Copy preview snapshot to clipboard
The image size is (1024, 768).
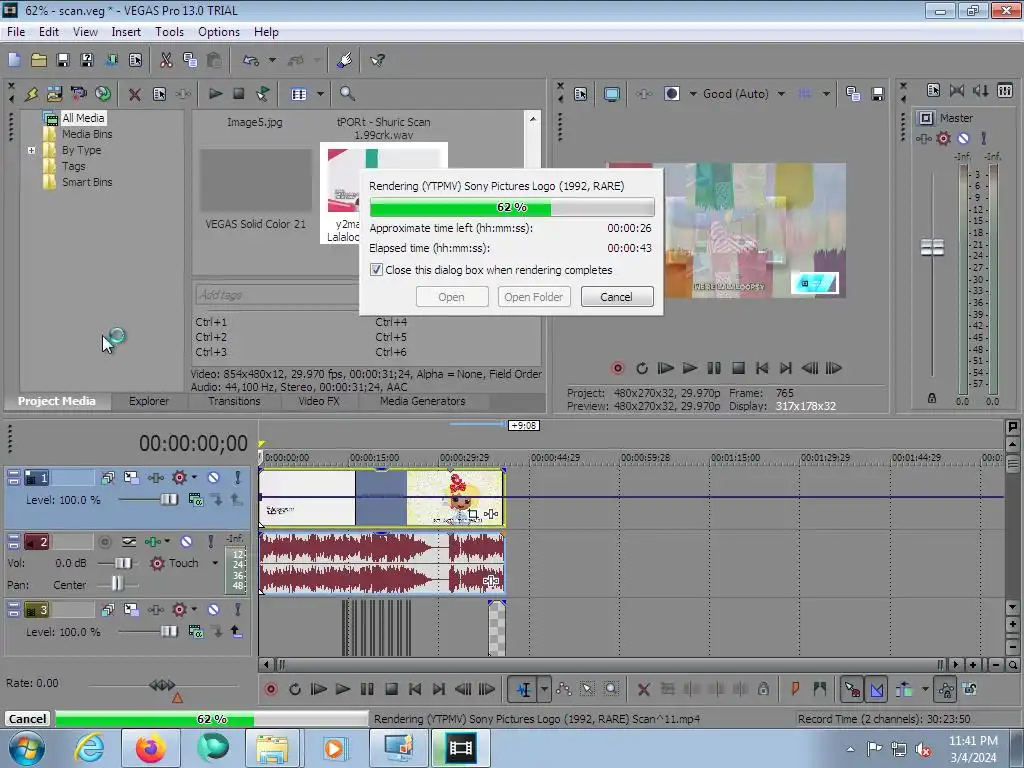coord(853,94)
